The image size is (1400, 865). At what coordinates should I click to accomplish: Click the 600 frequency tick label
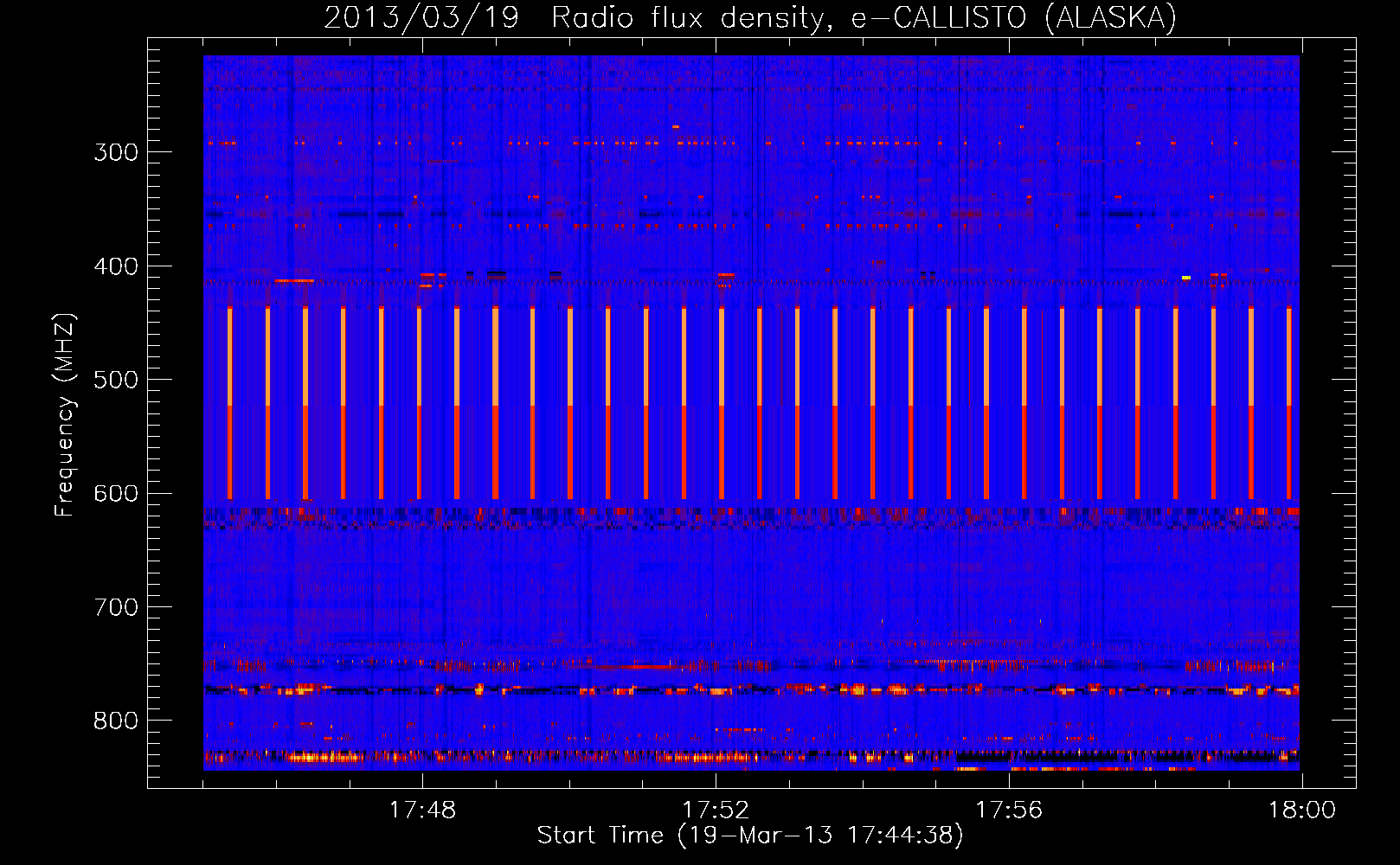pyautogui.click(x=116, y=494)
